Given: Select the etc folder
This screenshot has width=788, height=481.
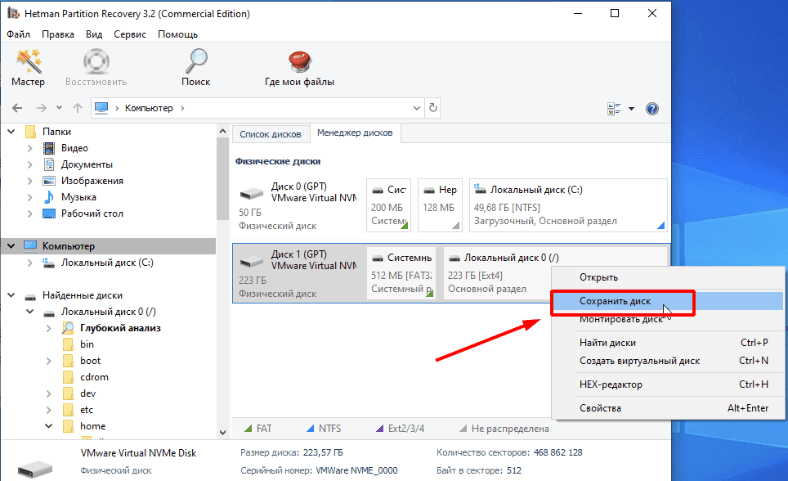Looking at the screenshot, I should coord(86,410).
